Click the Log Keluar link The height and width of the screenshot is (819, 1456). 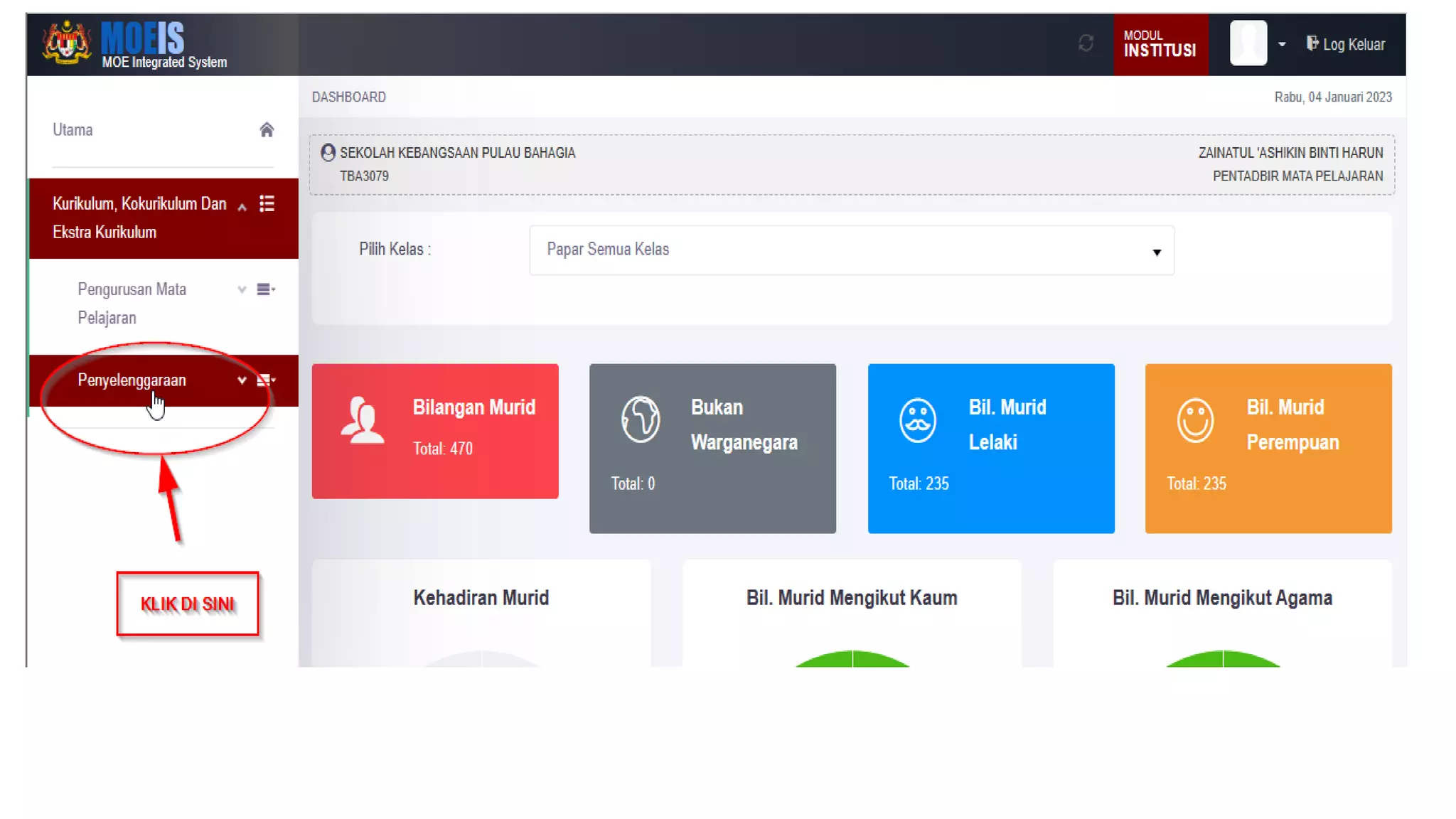(1354, 44)
